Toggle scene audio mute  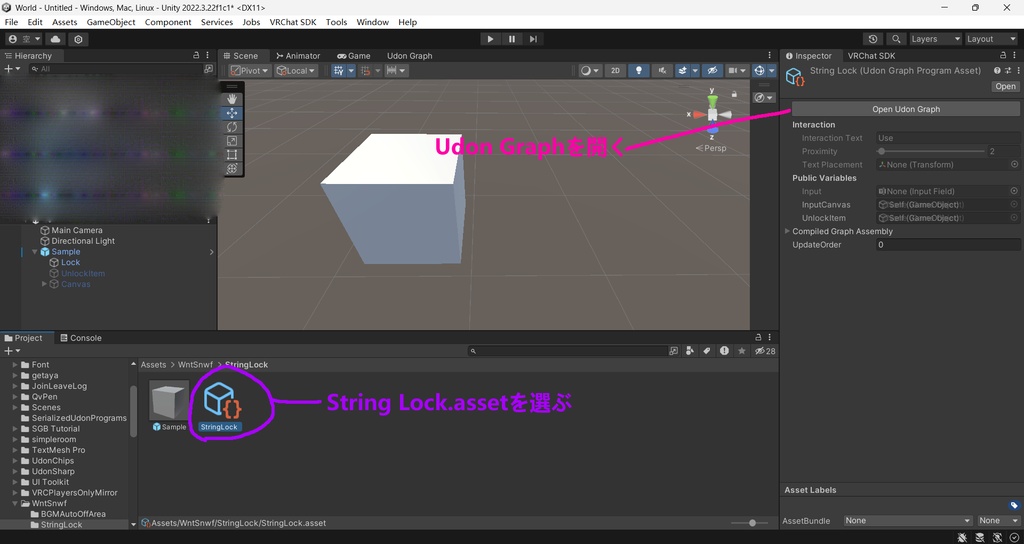[x=662, y=71]
